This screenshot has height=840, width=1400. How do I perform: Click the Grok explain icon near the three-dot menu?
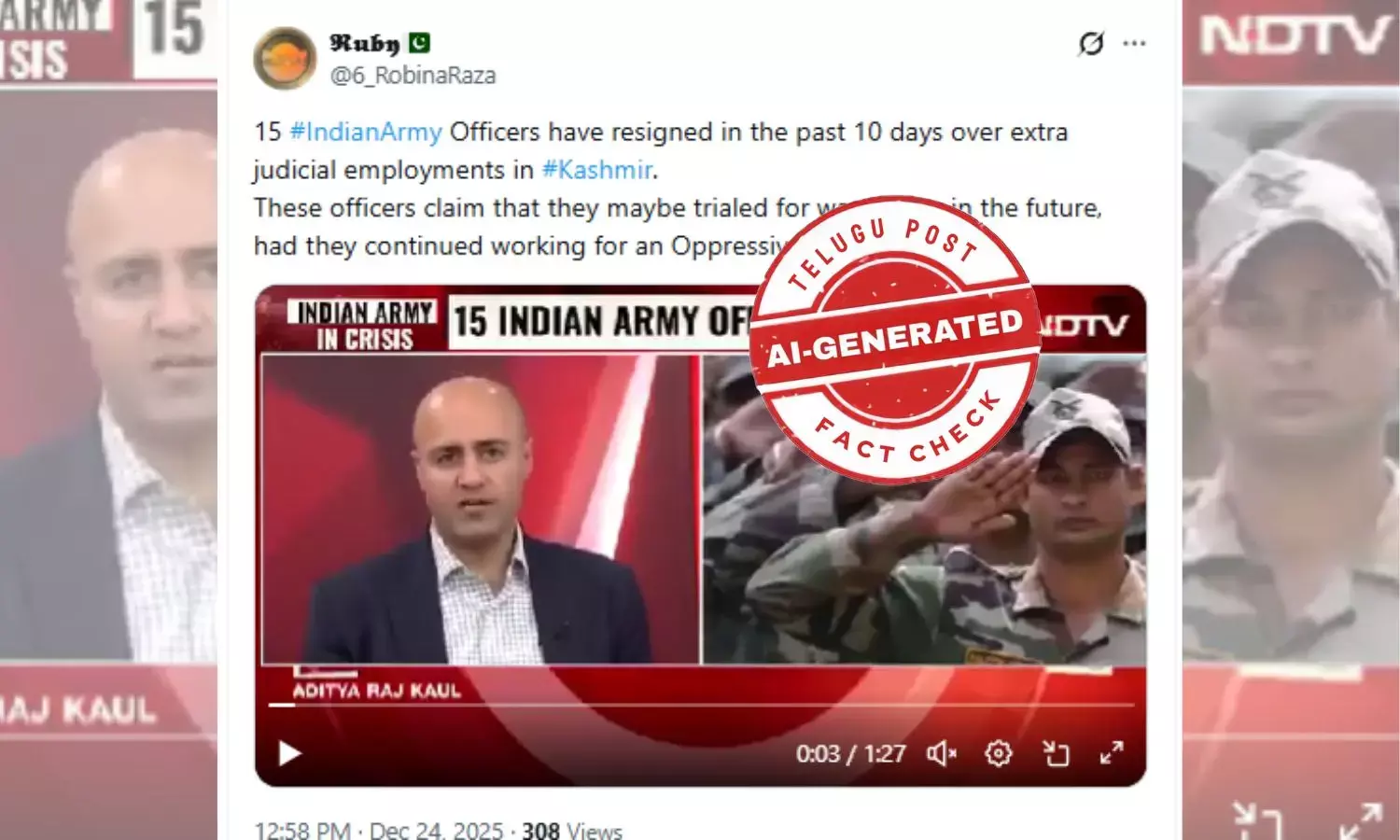1091,44
